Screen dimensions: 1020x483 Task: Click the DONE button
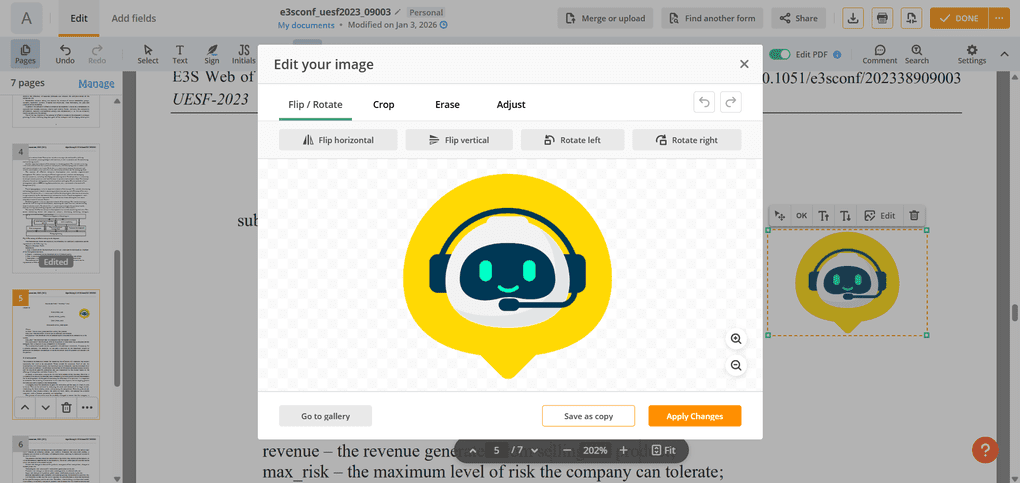click(x=959, y=18)
